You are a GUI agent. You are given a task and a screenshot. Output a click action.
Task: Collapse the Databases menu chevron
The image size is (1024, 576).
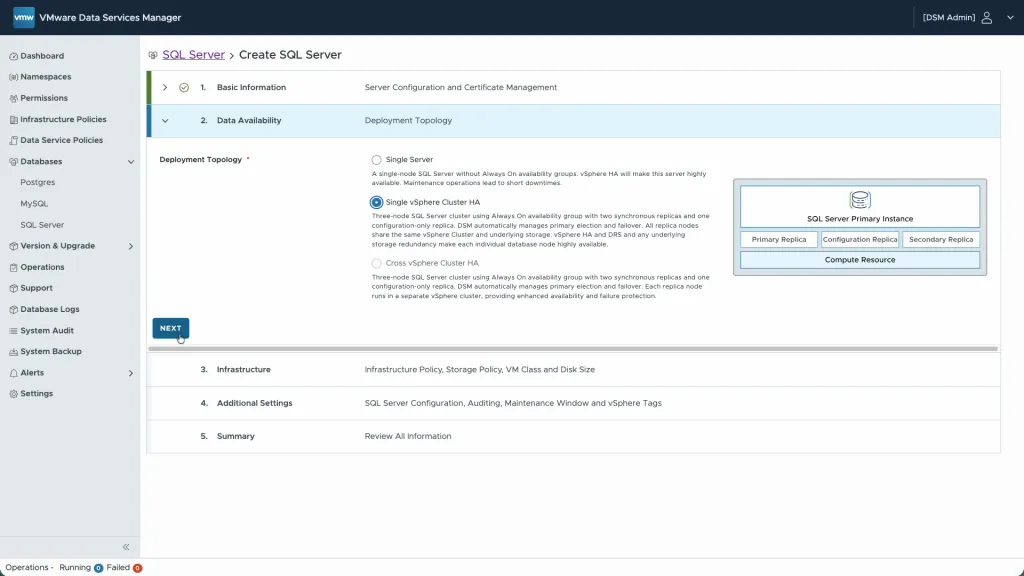pos(131,162)
